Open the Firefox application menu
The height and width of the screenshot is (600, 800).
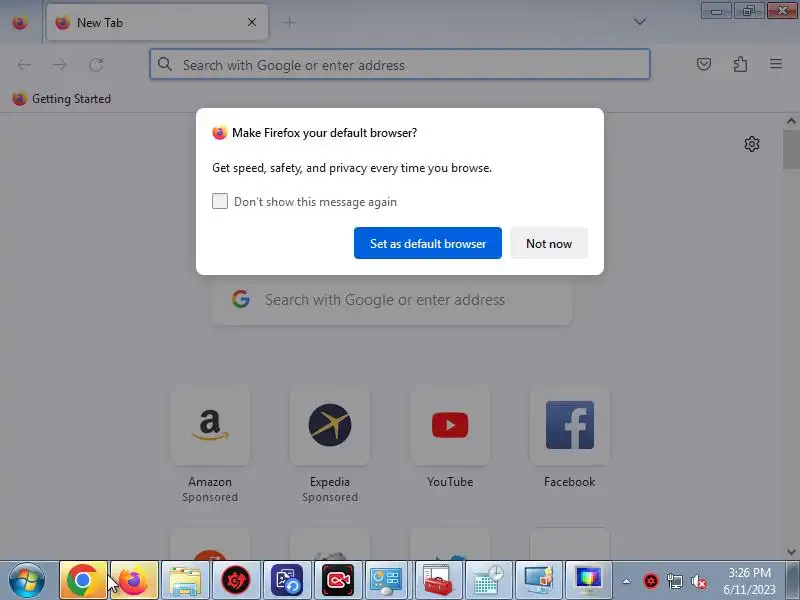(x=776, y=64)
